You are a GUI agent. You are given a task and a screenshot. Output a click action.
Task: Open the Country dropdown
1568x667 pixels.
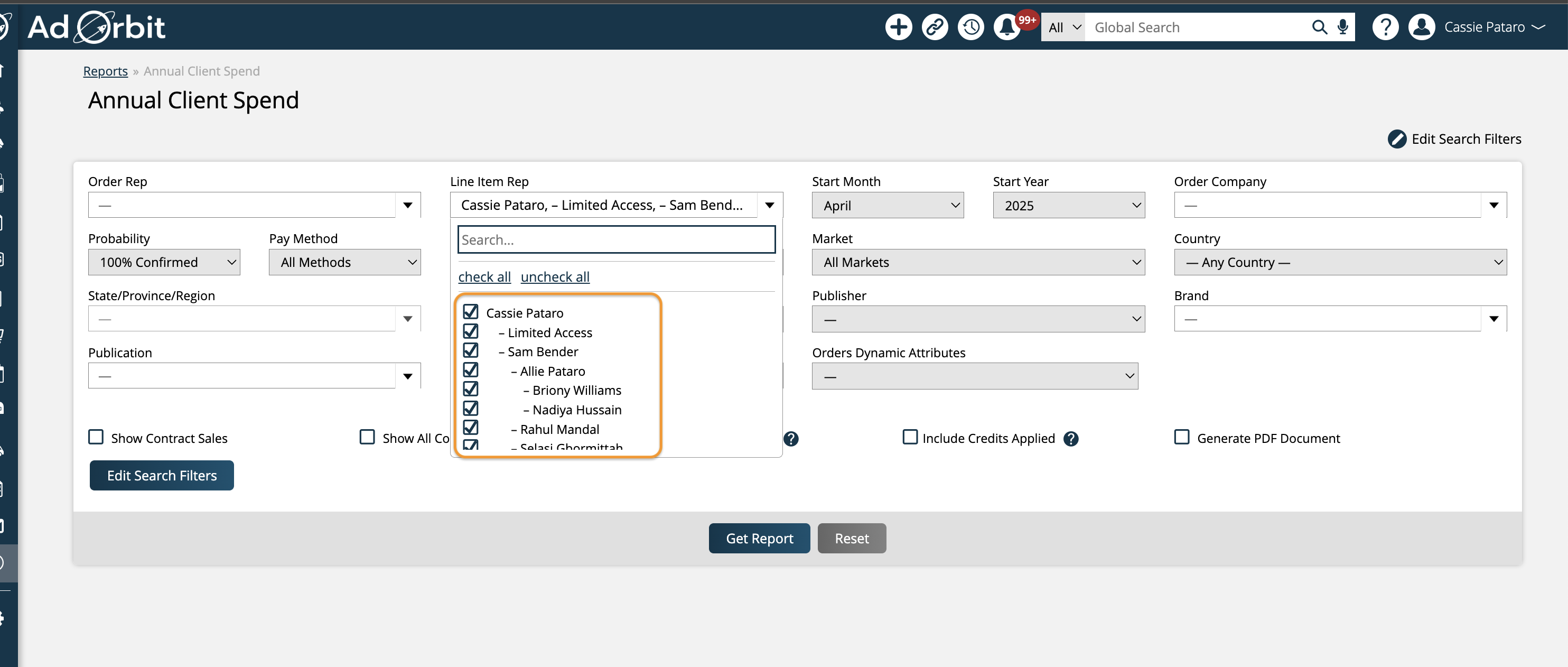[x=1340, y=263]
